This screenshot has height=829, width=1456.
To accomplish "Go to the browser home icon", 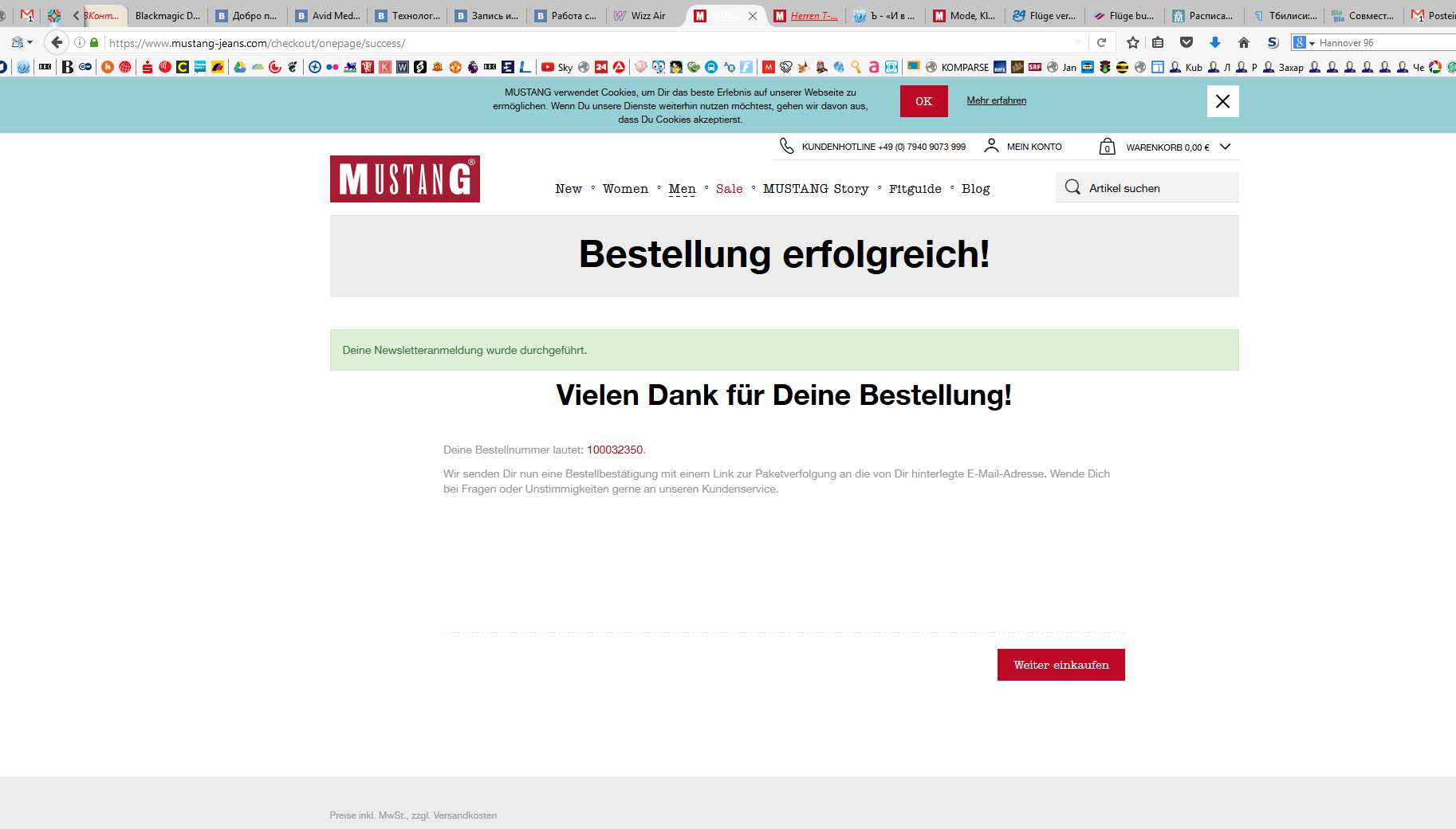I will [1243, 42].
